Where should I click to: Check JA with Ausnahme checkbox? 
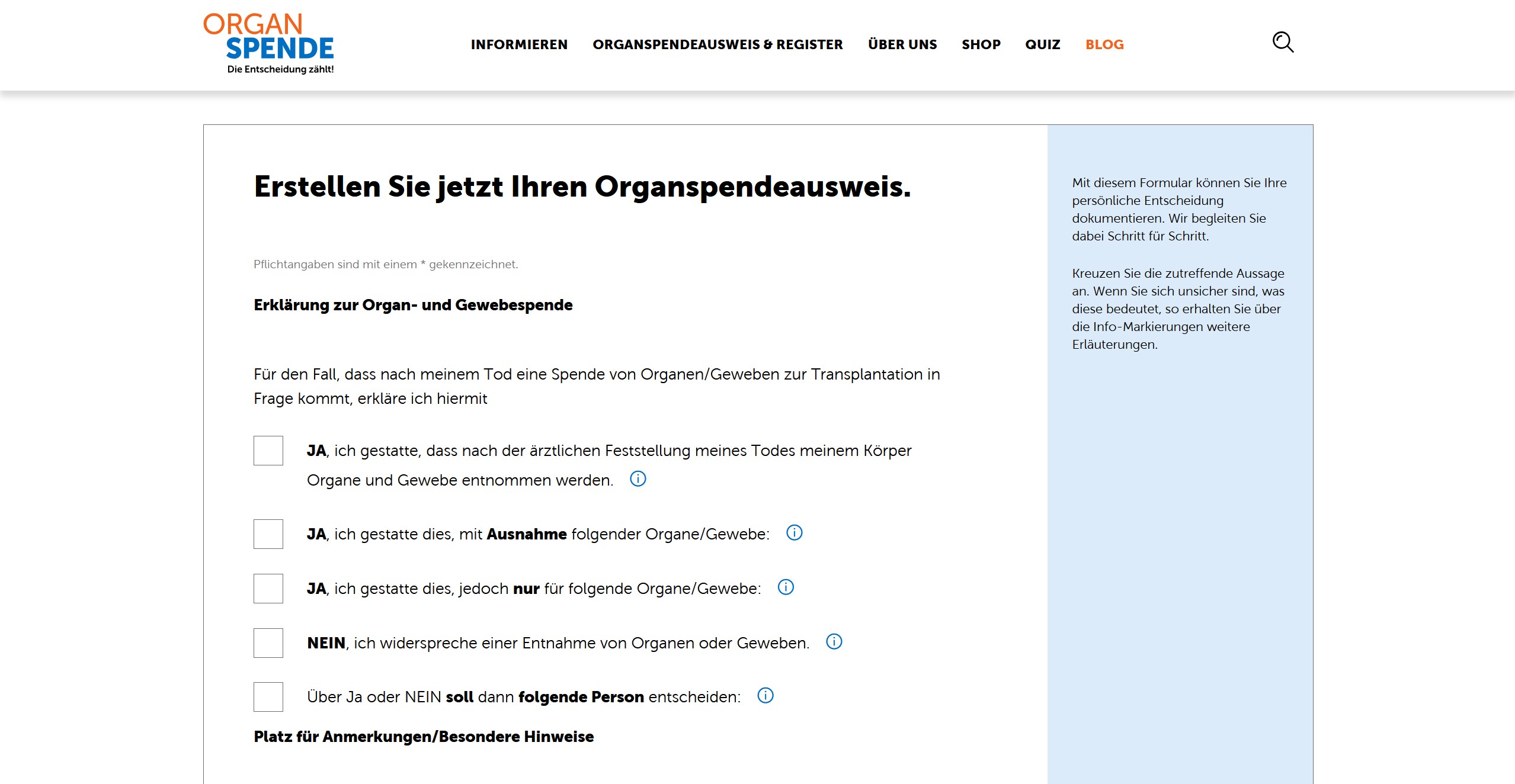tap(268, 534)
